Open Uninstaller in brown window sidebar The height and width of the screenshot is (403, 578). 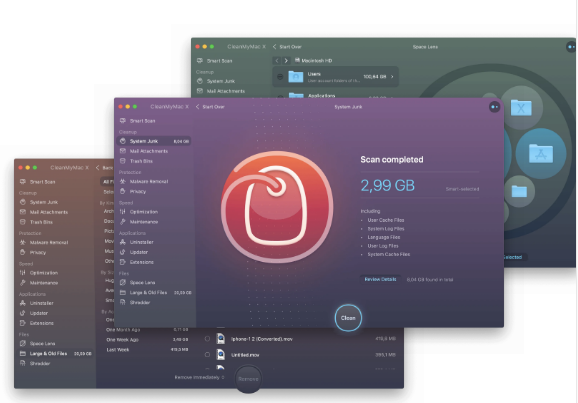[36, 303]
